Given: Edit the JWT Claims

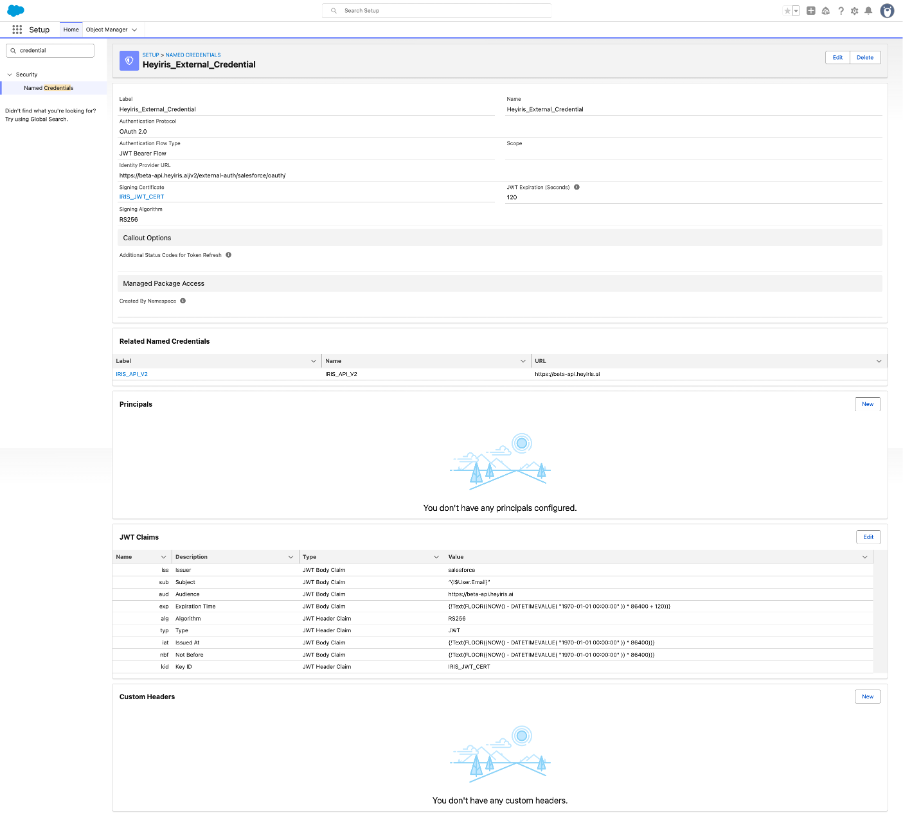Looking at the screenshot, I should click(868, 537).
